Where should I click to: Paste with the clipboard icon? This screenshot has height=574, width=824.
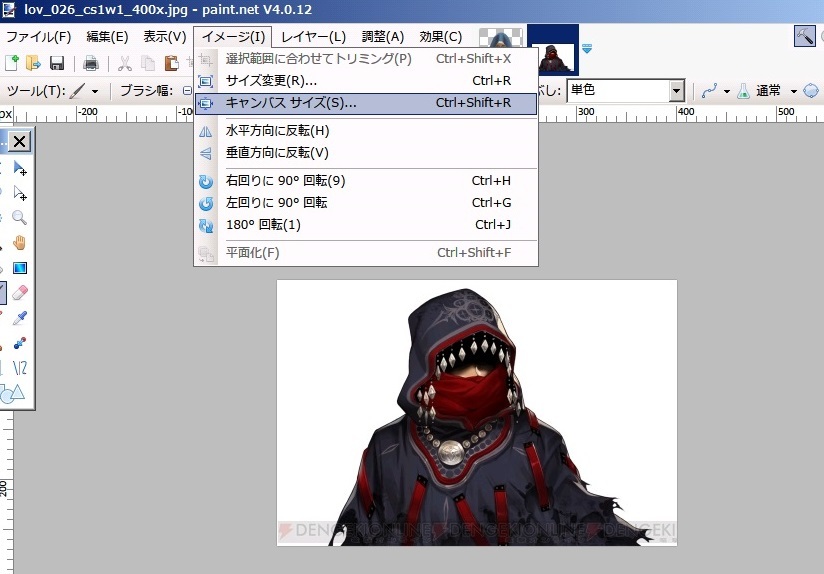pos(171,64)
